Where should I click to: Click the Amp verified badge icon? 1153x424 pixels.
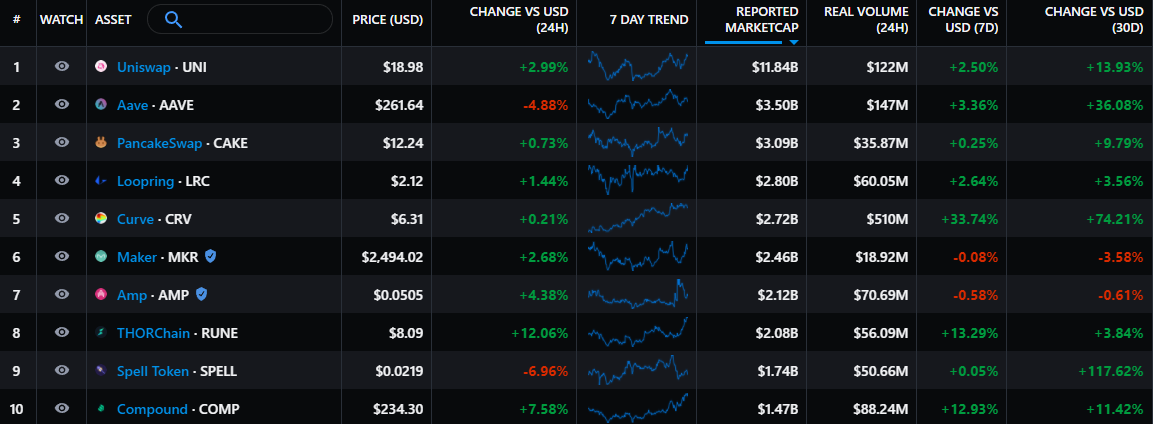click(201, 295)
